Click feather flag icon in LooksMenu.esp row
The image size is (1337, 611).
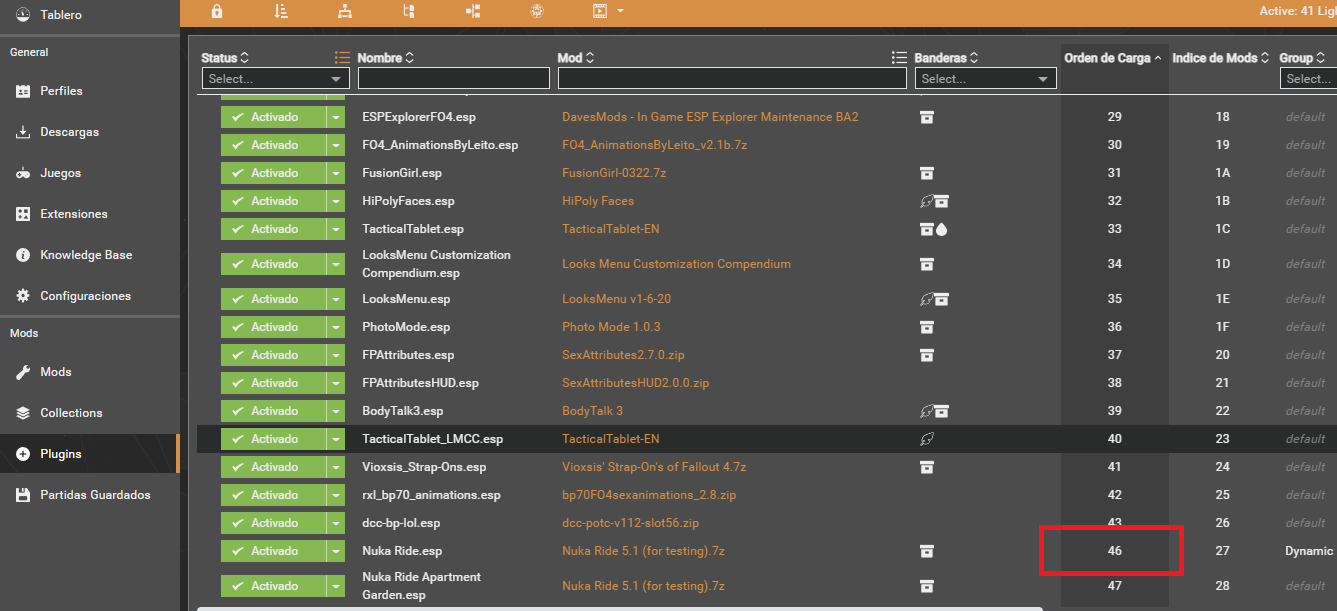coord(927,299)
